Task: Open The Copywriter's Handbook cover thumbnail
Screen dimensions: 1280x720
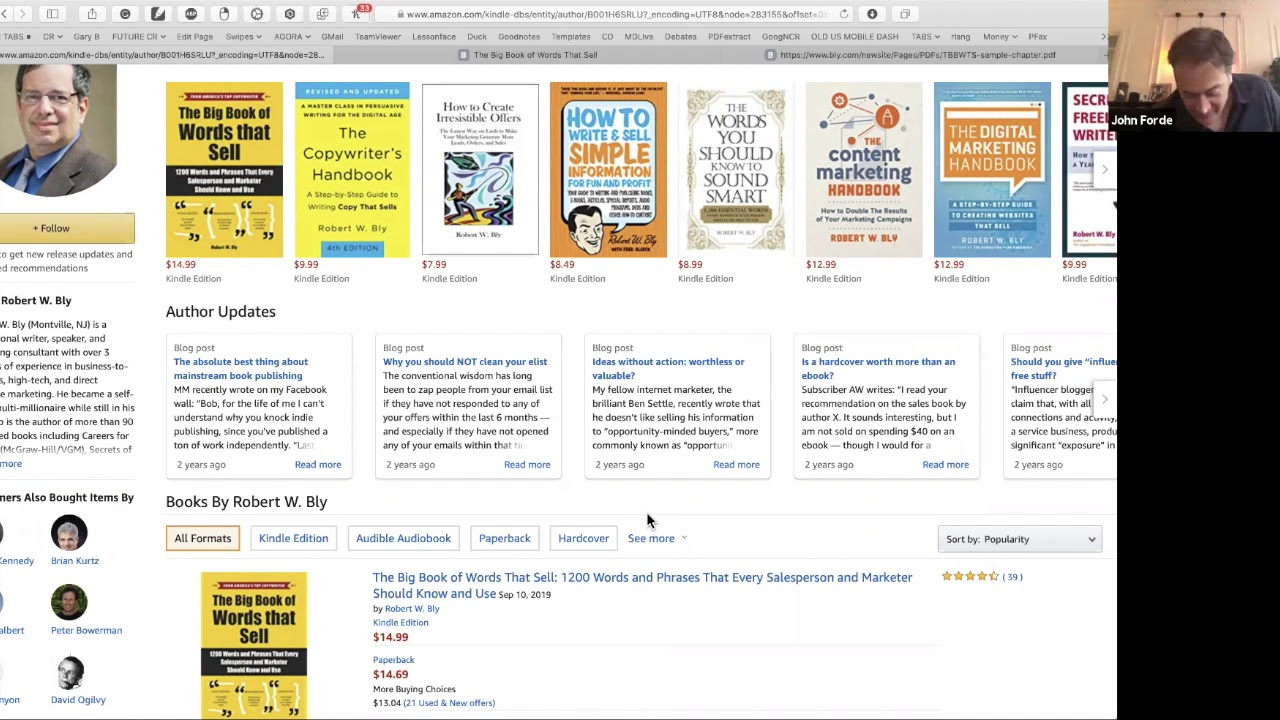Action: click(x=352, y=169)
